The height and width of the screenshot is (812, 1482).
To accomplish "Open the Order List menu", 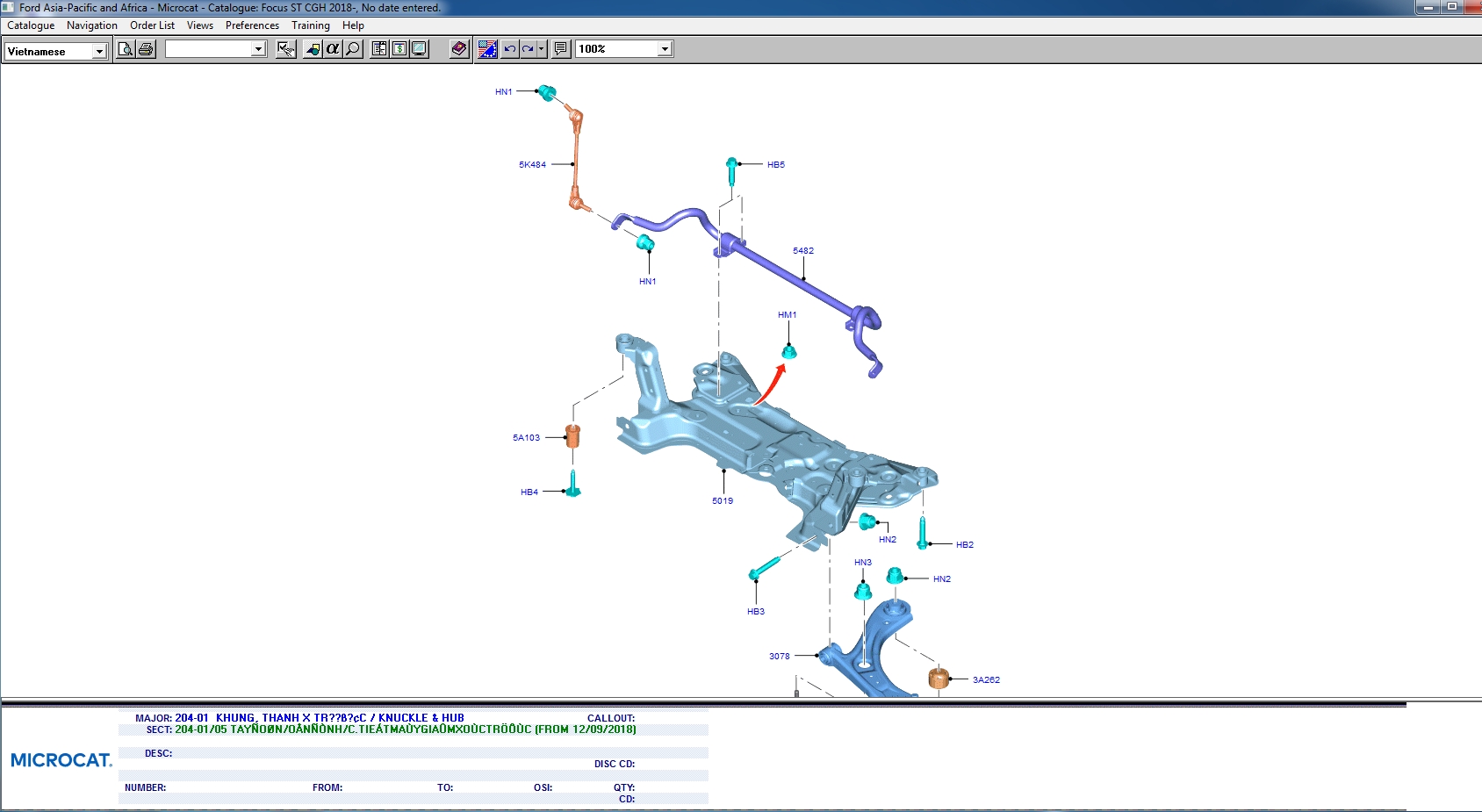I will [153, 25].
